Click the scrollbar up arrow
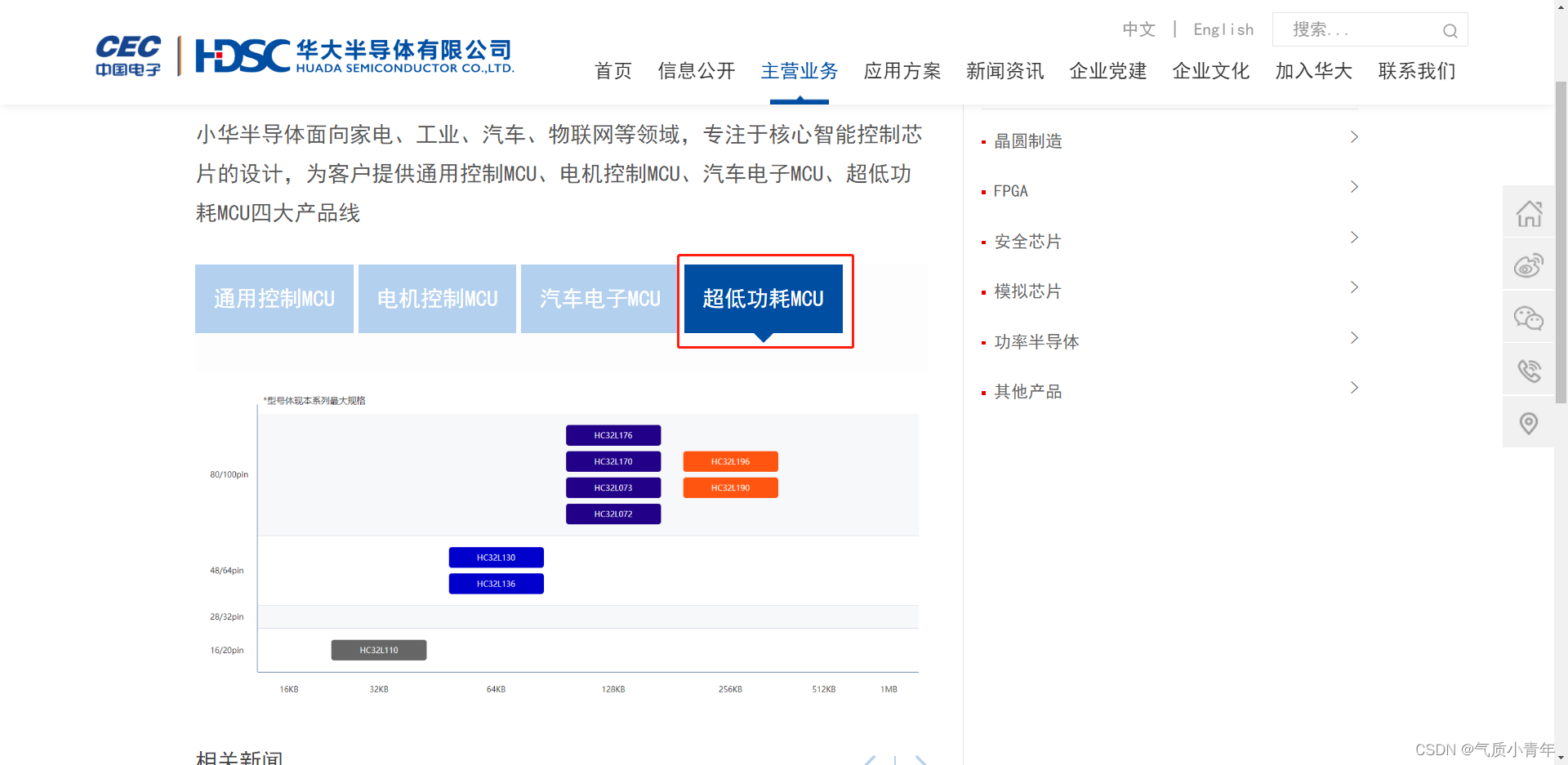1568x765 pixels. click(x=1561, y=7)
